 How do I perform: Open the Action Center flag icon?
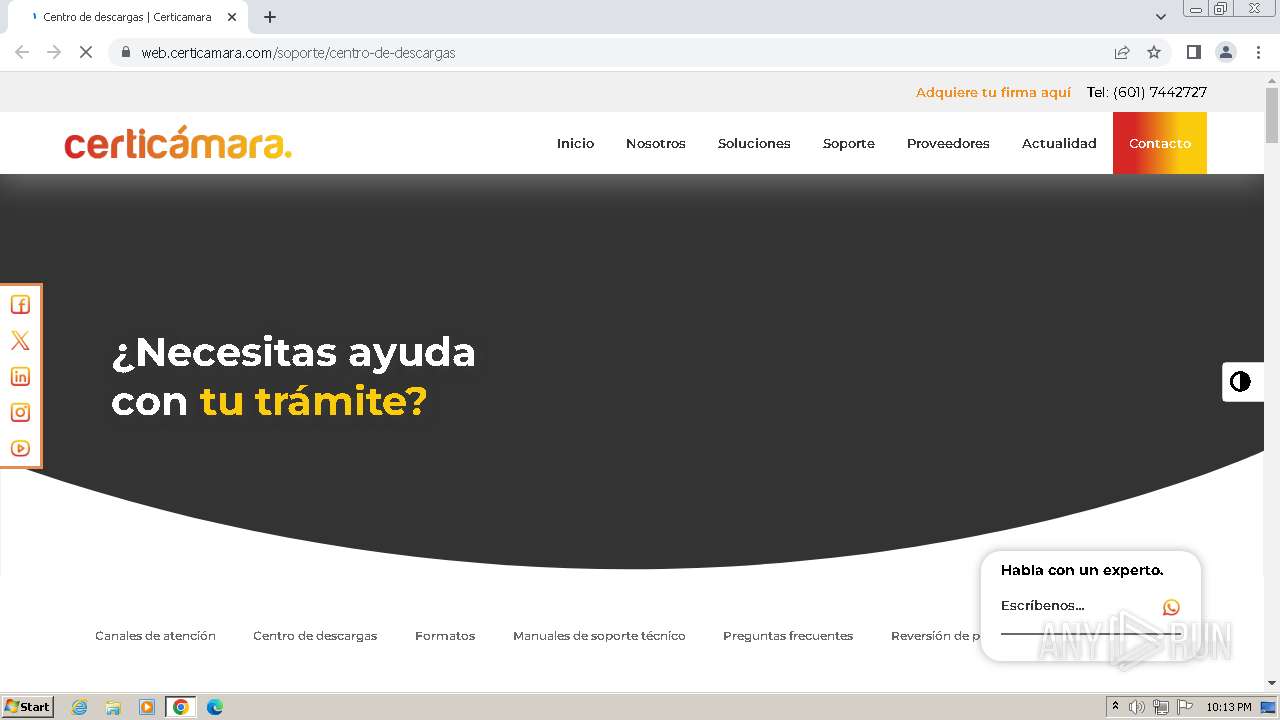click(x=1185, y=707)
